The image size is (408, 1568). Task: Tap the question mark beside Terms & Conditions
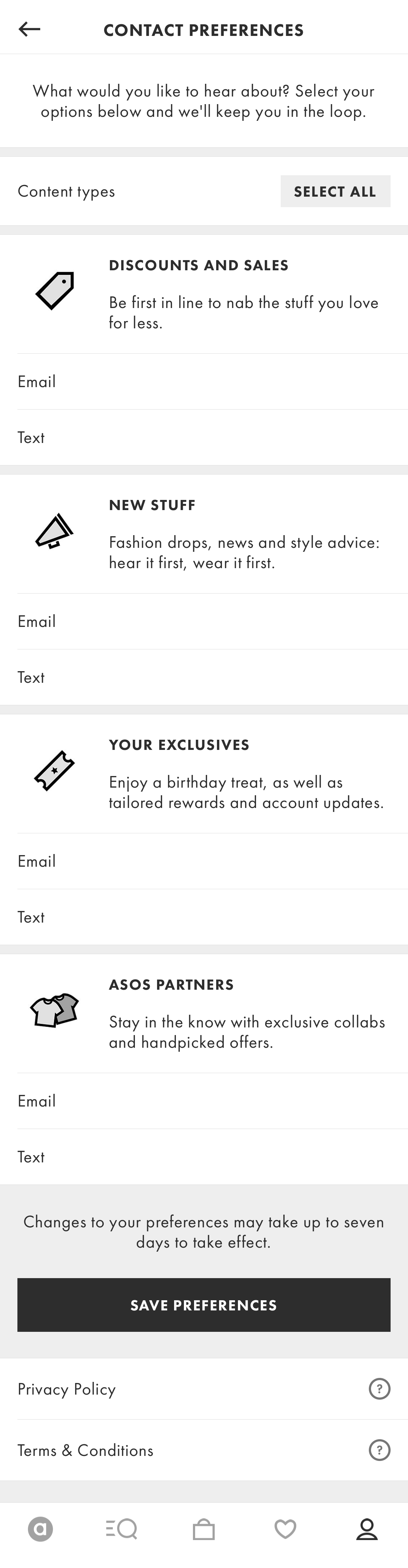379,1450
